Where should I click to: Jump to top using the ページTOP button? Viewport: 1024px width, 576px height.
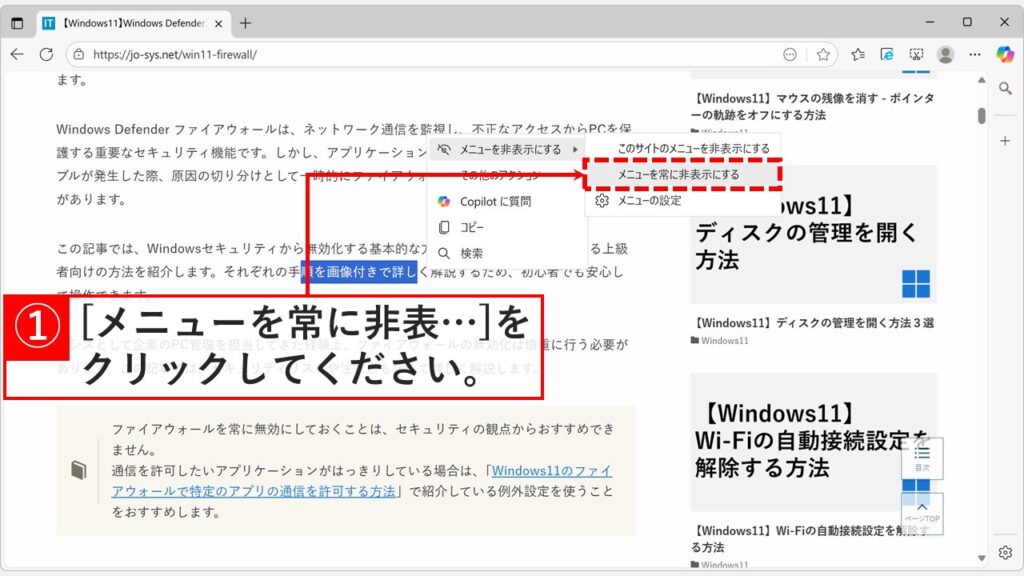point(922,511)
